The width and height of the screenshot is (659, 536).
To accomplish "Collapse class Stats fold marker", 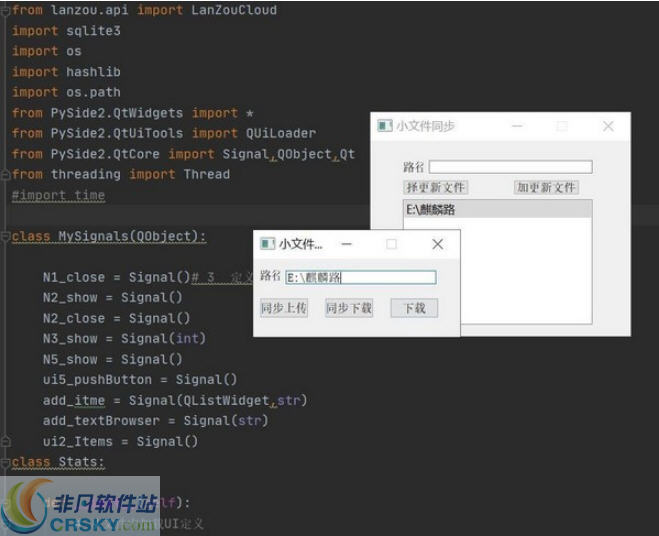I will pyautogui.click(x=5, y=462).
